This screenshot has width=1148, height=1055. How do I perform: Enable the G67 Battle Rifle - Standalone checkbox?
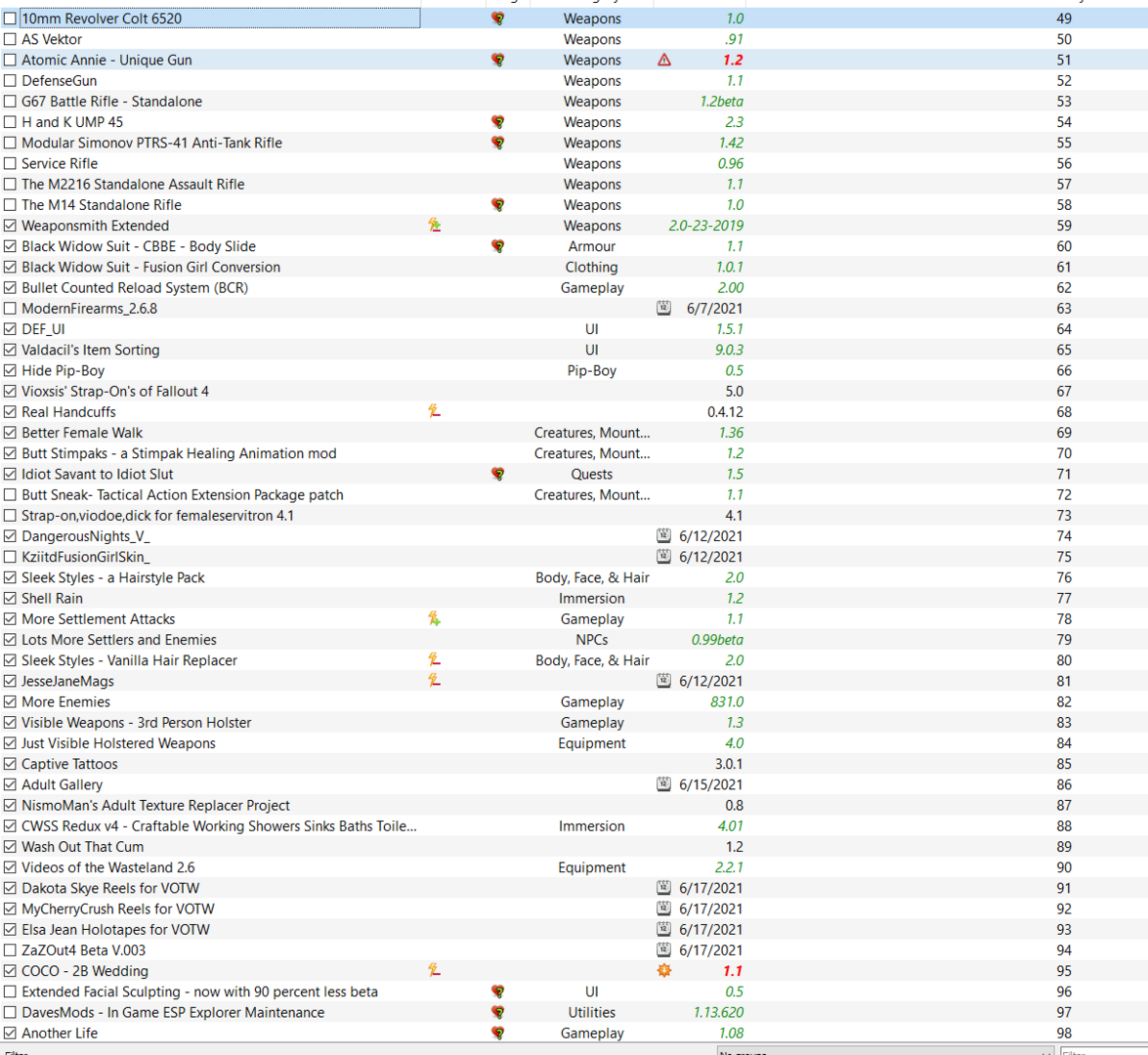click(x=10, y=102)
